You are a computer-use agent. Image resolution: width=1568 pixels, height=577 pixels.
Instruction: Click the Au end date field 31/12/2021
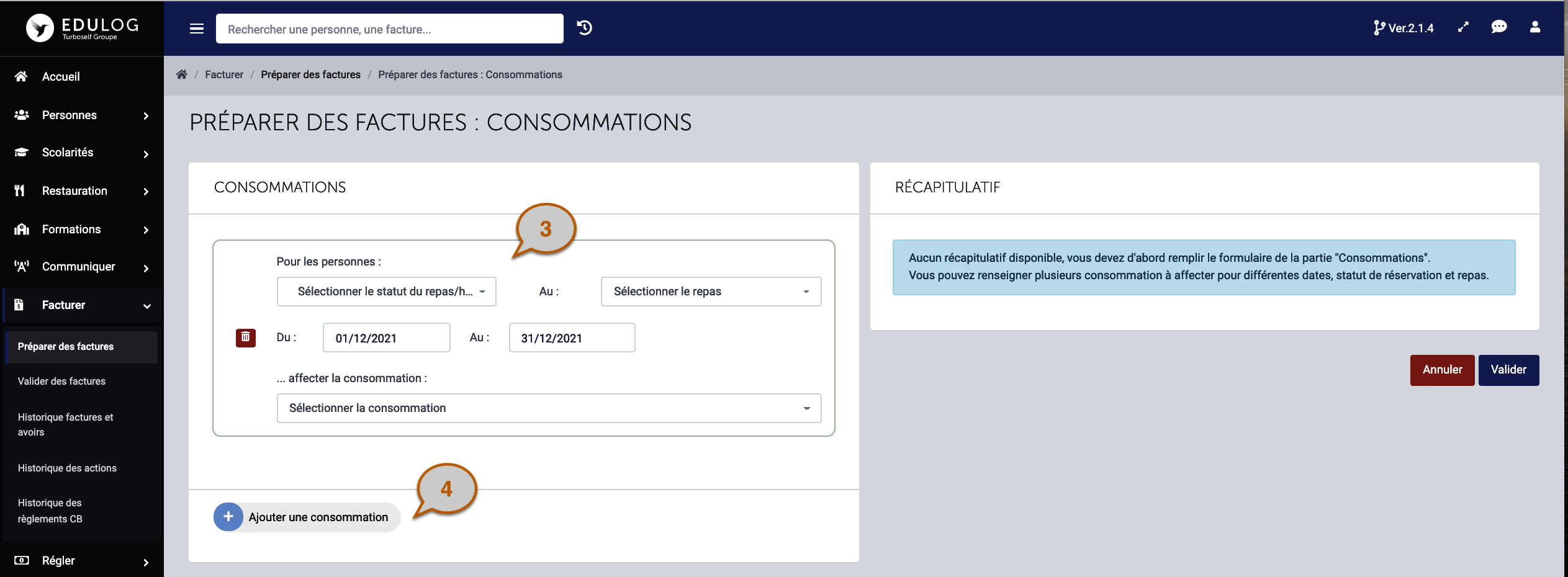pyautogui.click(x=572, y=338)
